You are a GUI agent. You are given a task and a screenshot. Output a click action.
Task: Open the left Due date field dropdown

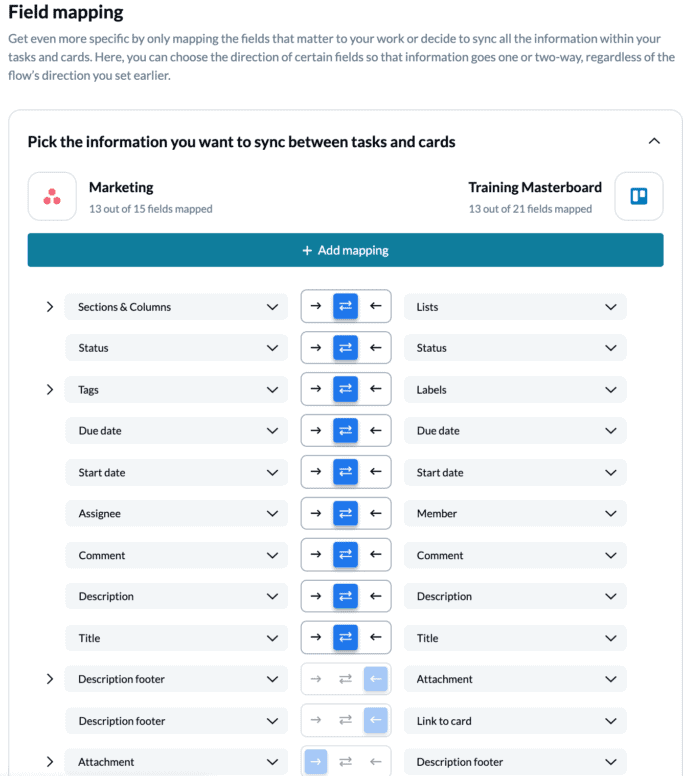point(177,431)
